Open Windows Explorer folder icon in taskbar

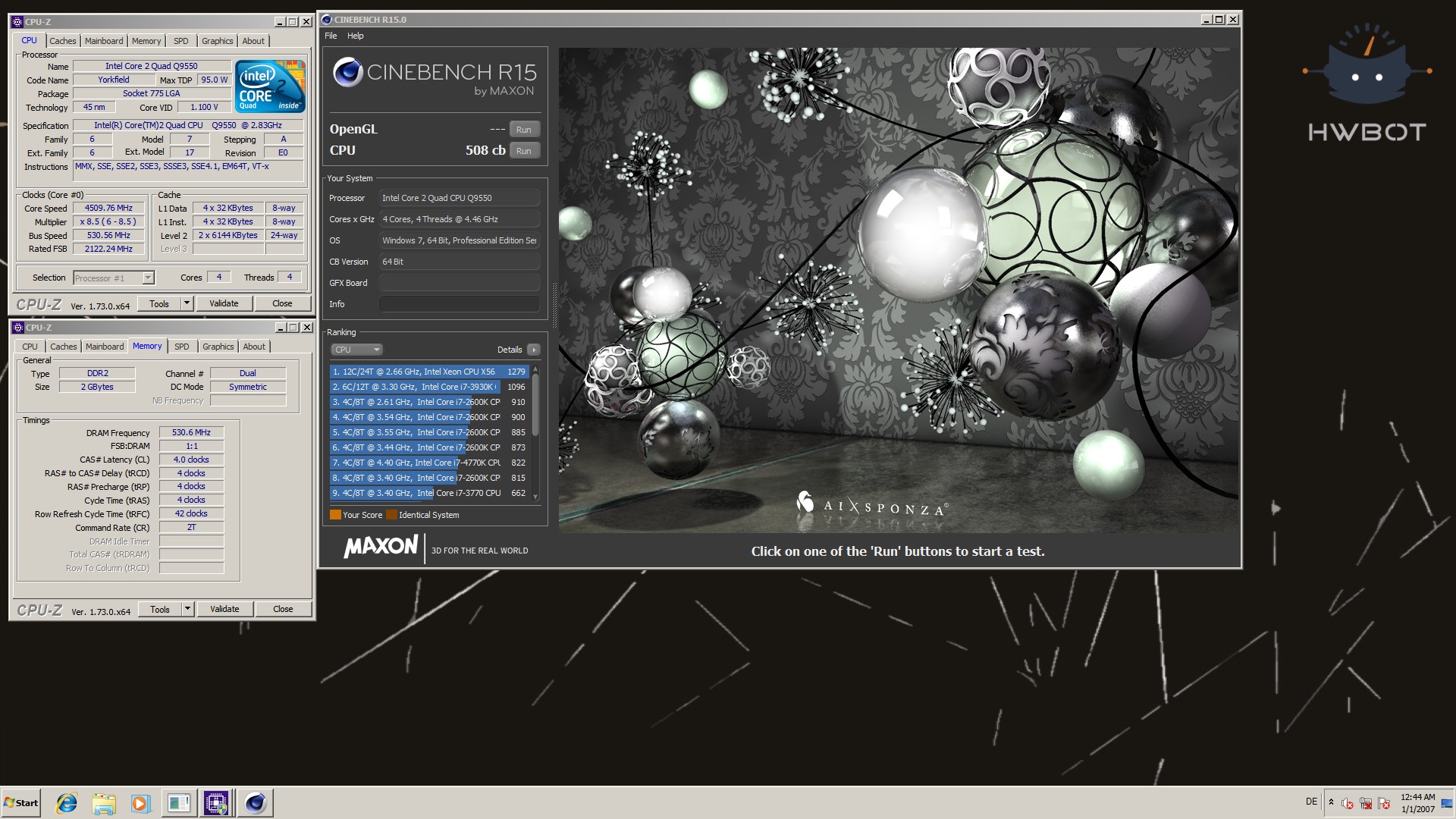point(104,802)
